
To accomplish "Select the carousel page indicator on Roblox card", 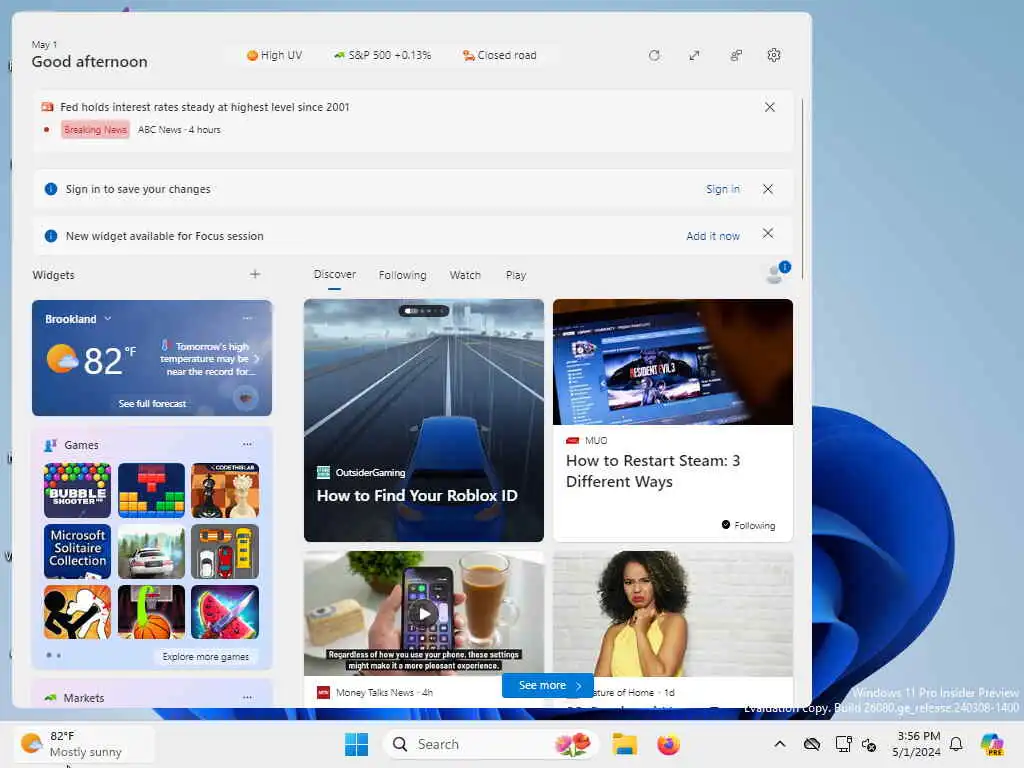I will tap(424, 311).
